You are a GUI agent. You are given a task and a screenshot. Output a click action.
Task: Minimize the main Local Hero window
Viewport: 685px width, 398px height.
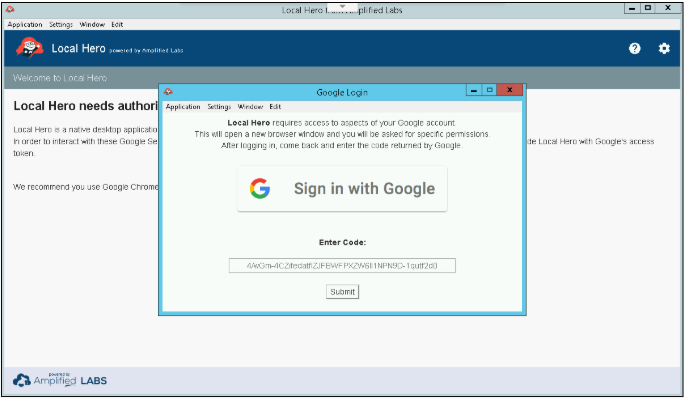pyautogui.click(x=632, y=8)
